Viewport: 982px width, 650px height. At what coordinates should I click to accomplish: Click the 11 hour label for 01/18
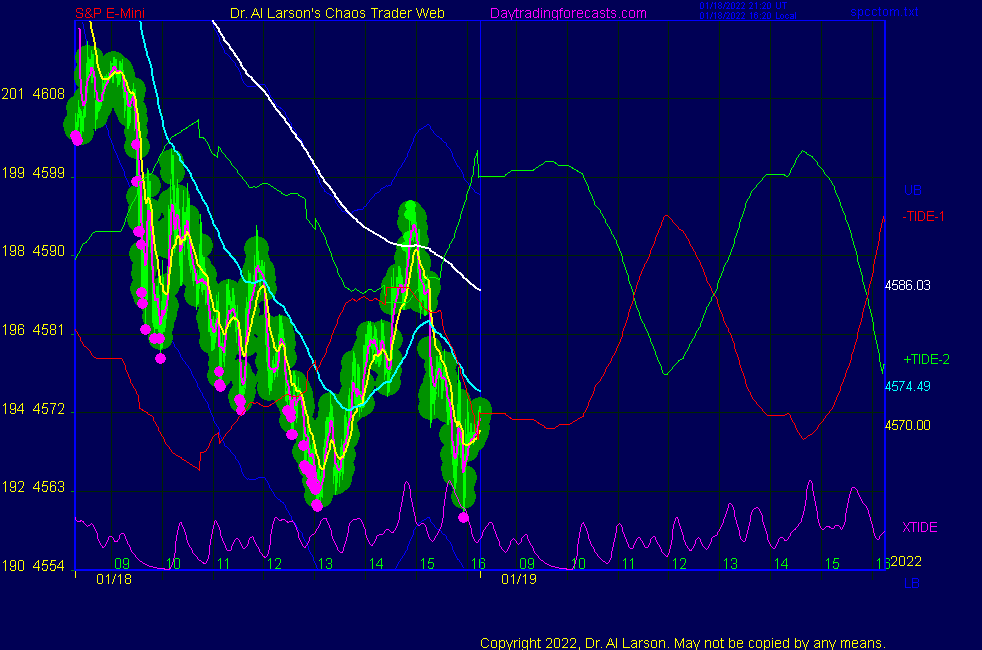pyautogui.click(x=224, y=564)
